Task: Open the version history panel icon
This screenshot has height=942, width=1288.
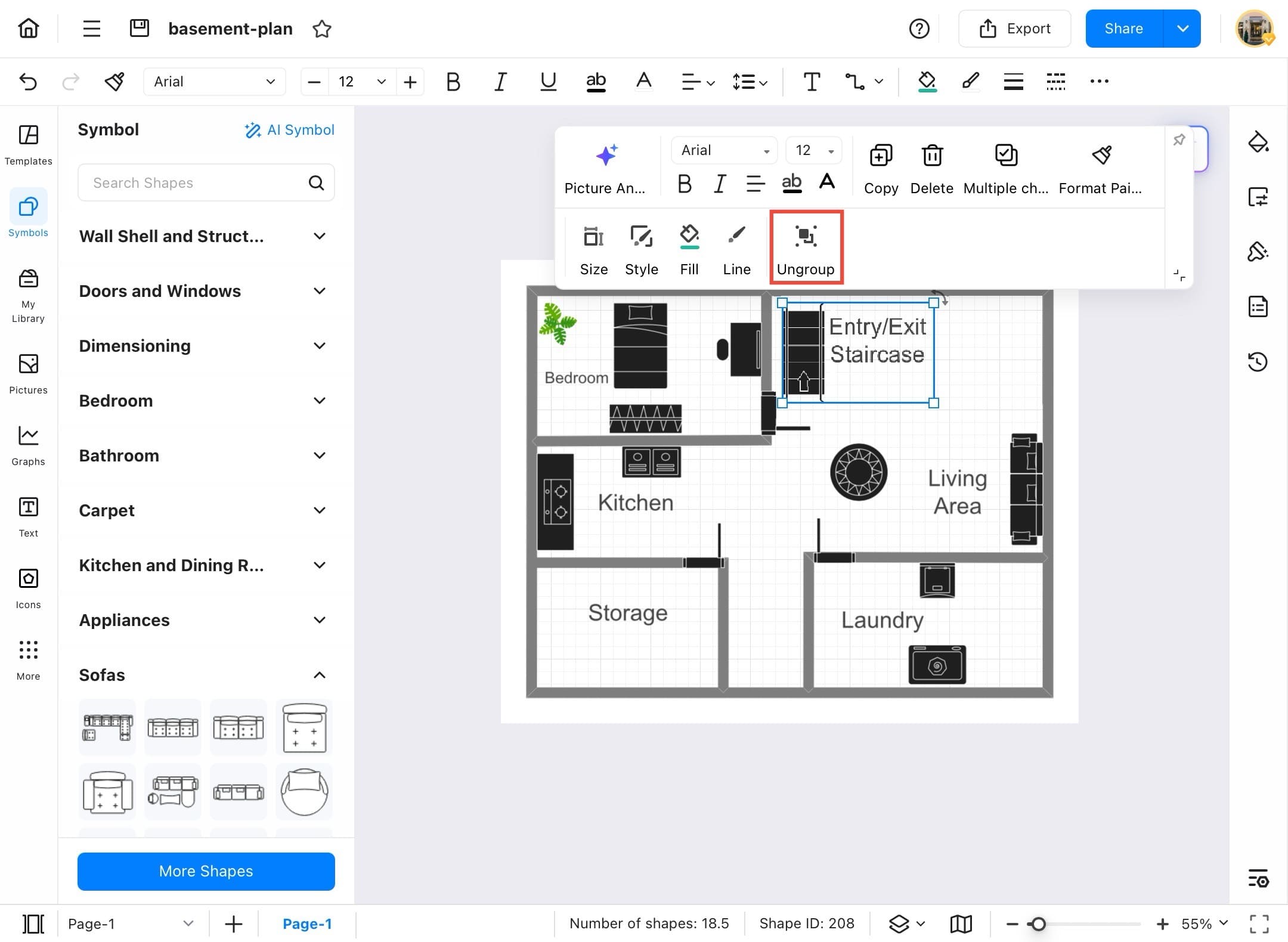Action: click(1258, 361)
